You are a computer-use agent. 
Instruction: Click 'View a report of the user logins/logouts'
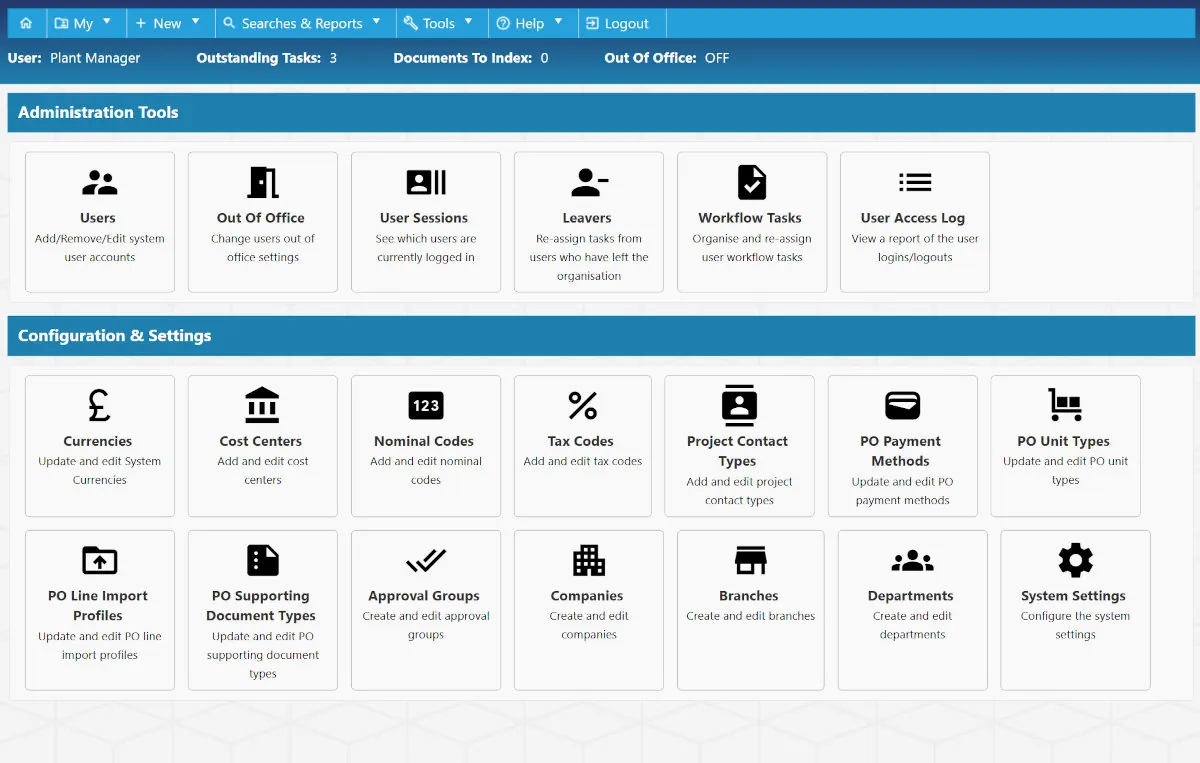pos(915,248)
